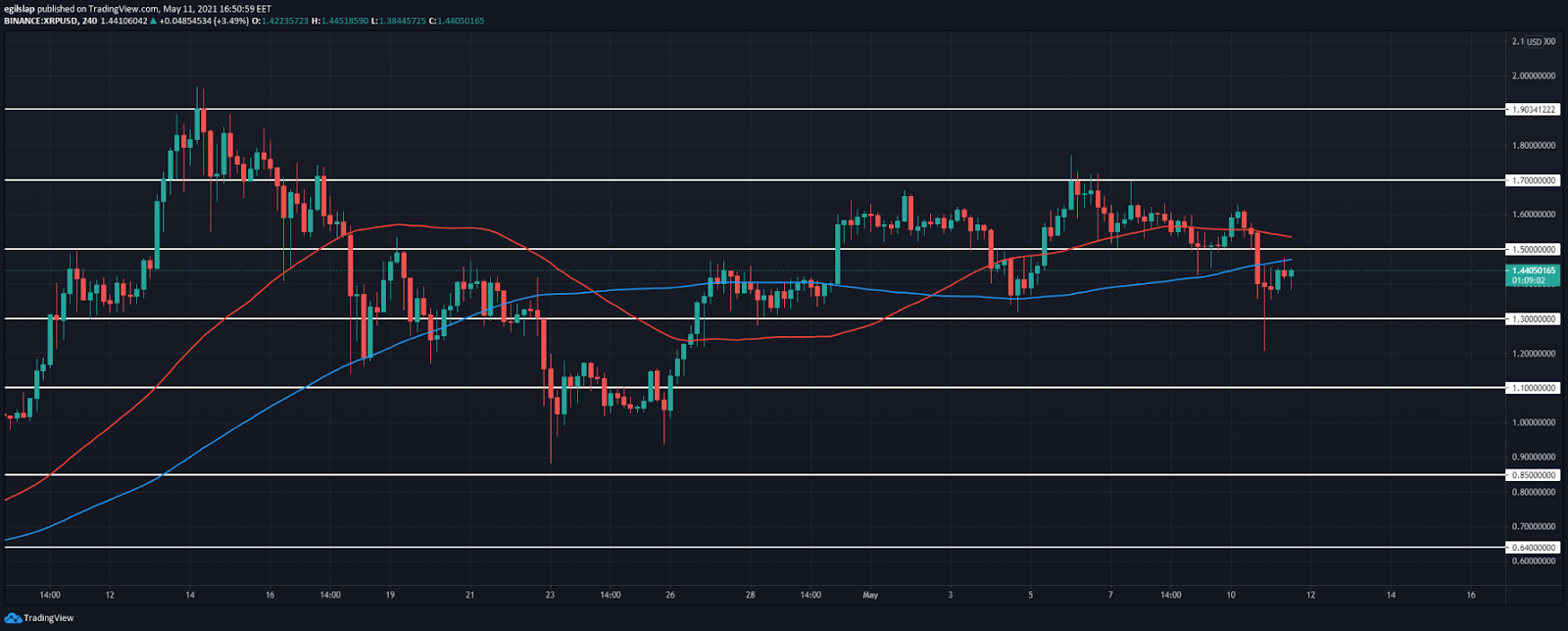Click the 26 date label on time axis
The width and height of the screenshot is (1568, 631).
pos(670,595)
